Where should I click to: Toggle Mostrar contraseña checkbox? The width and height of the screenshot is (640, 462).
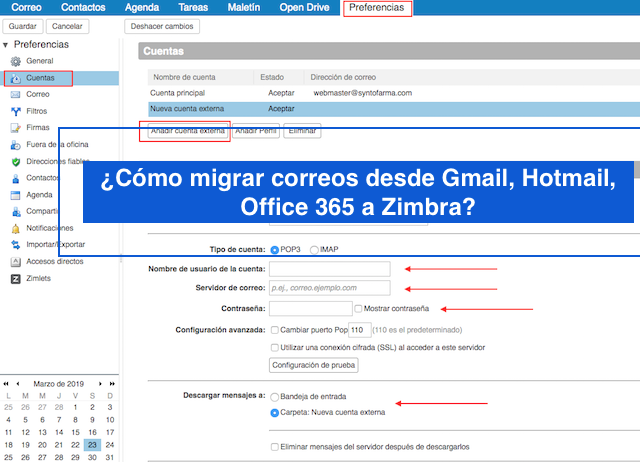click(358, 309)
